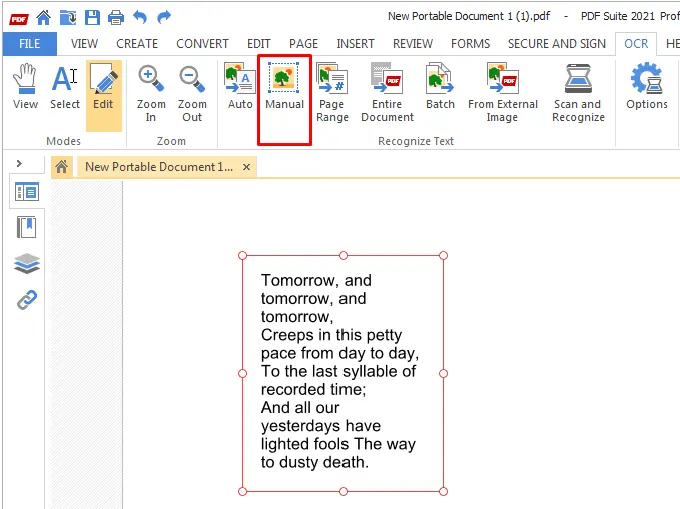
Task: Click the top-right handle of the text box
Action: [443, 255]
